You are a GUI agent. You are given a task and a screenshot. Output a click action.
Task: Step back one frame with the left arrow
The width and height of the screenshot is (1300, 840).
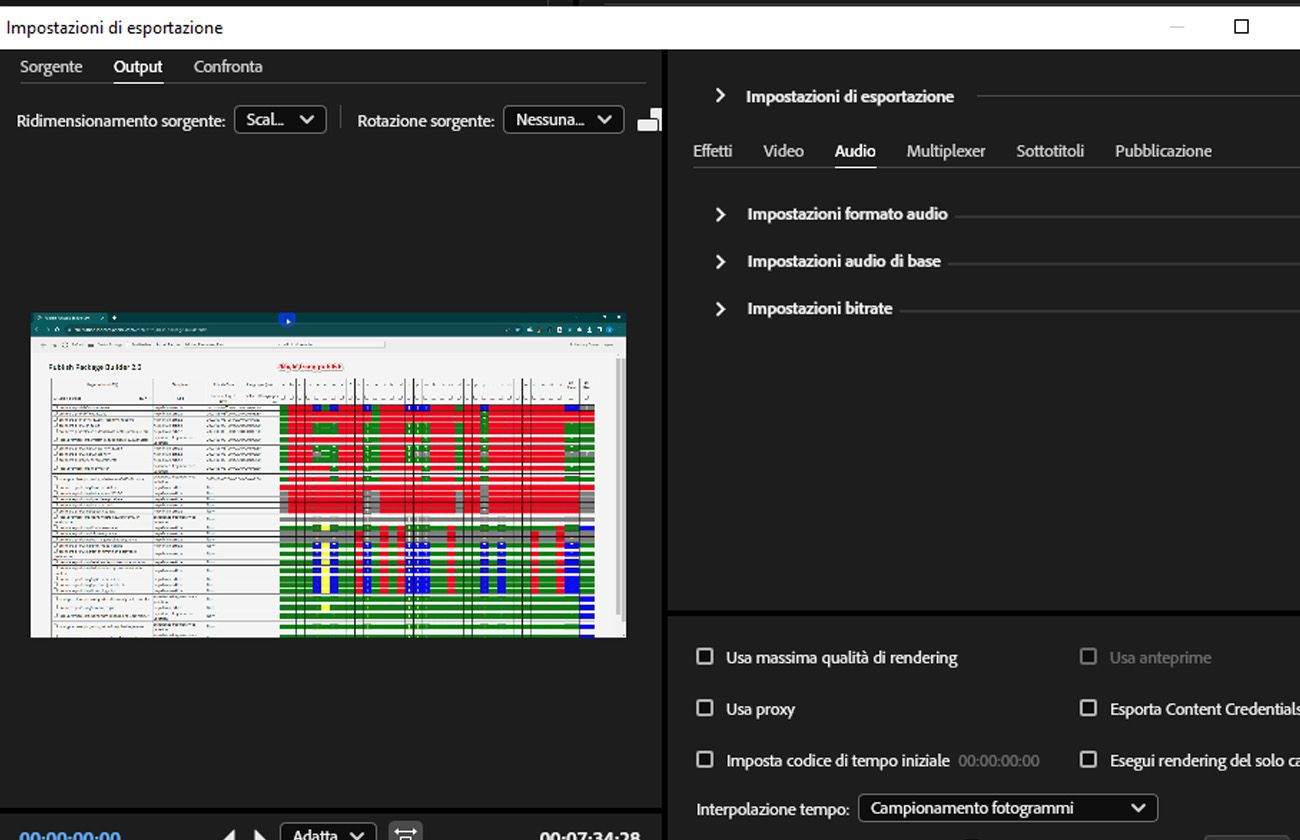tap(228, 833)
